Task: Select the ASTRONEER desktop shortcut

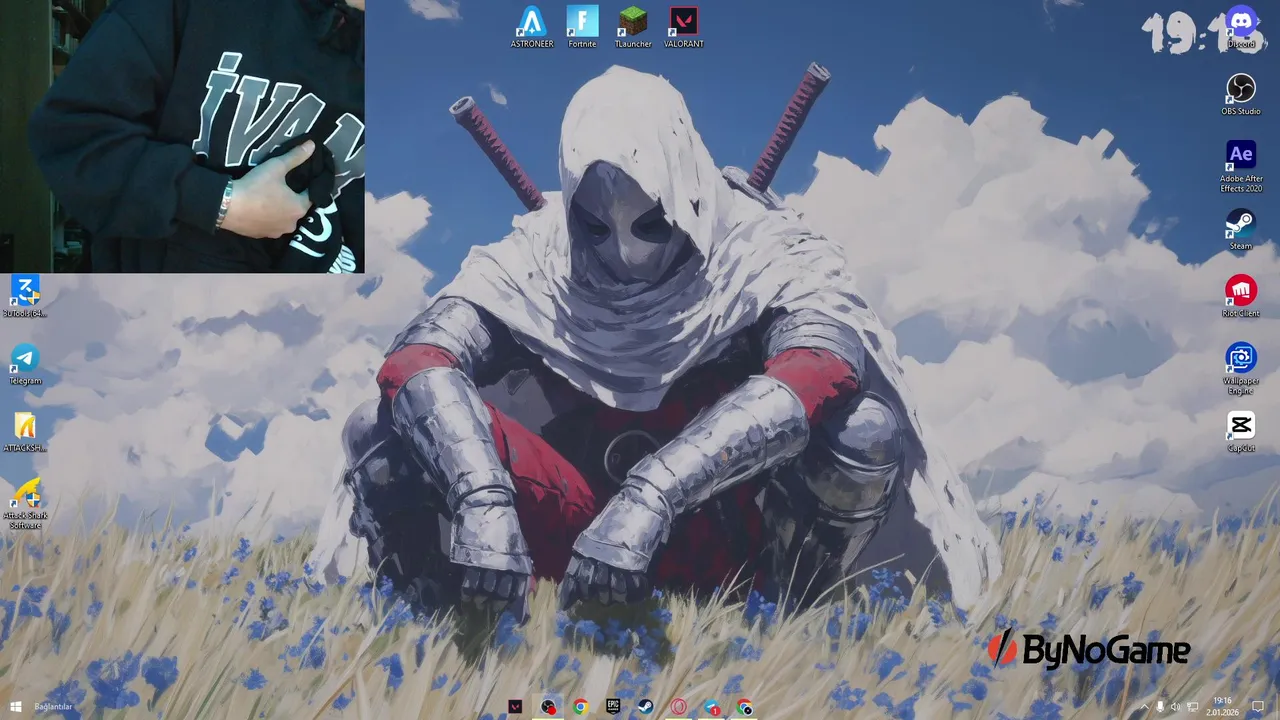Action: 532,27
